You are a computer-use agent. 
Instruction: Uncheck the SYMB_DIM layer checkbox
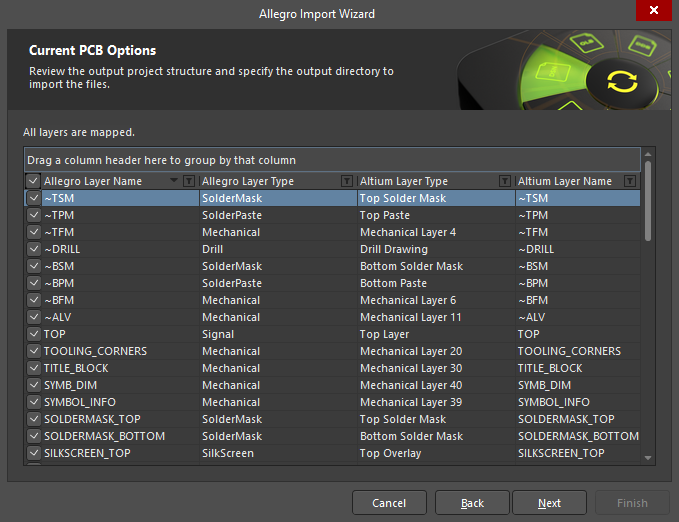pyautogui.click(x=34, y=385)
